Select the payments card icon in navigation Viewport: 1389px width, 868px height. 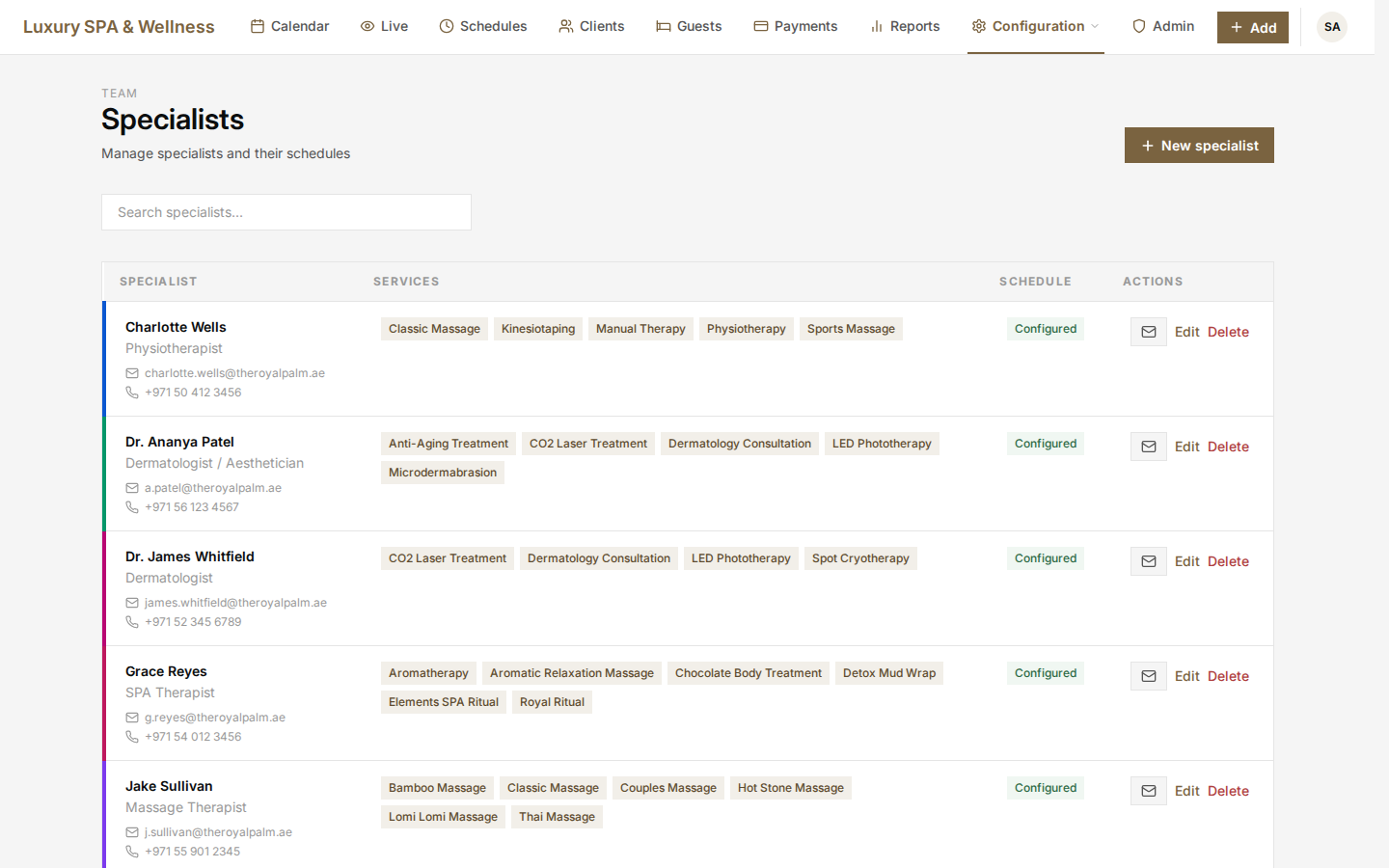[x=762, y=26]
